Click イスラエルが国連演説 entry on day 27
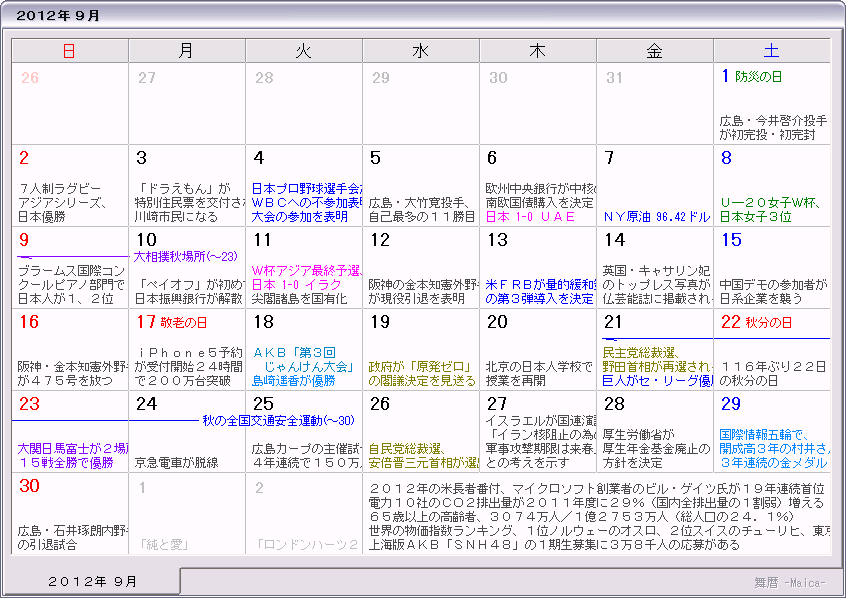 coord(540,441)
